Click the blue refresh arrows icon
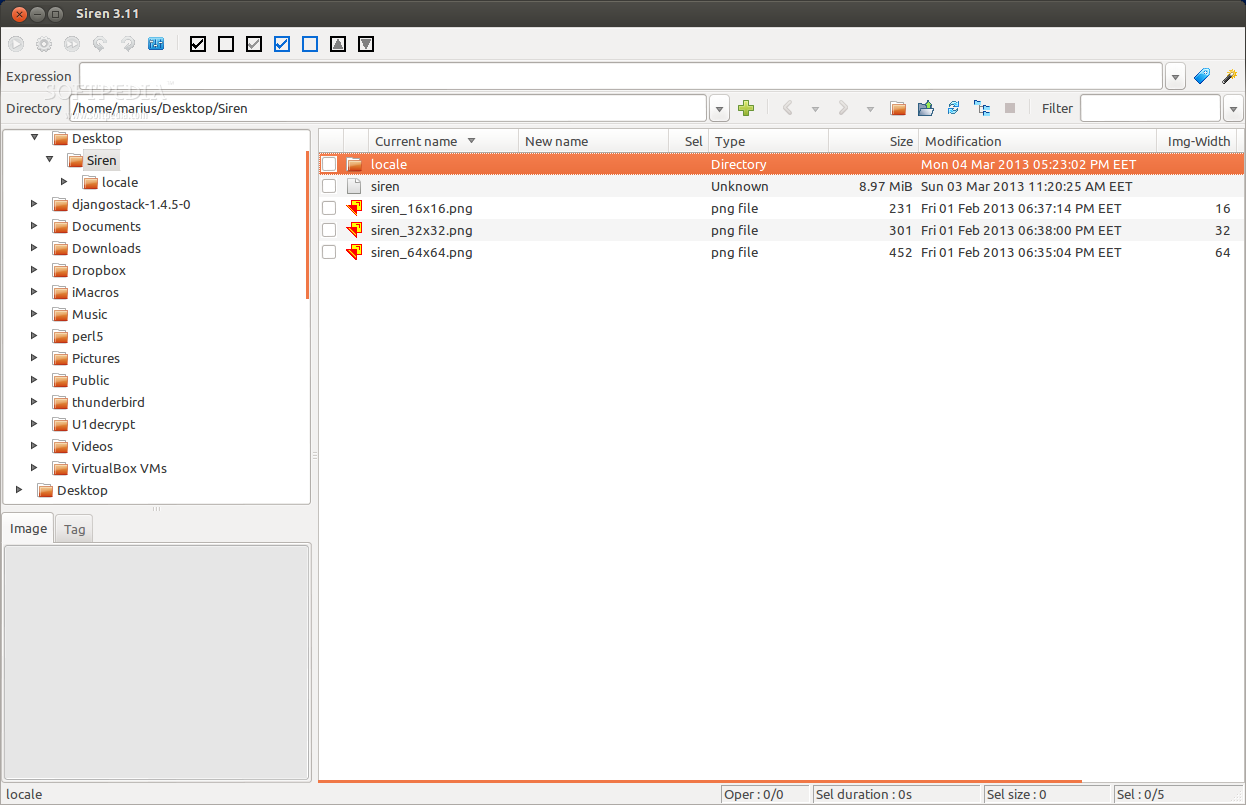 click(x=954, y=108)
